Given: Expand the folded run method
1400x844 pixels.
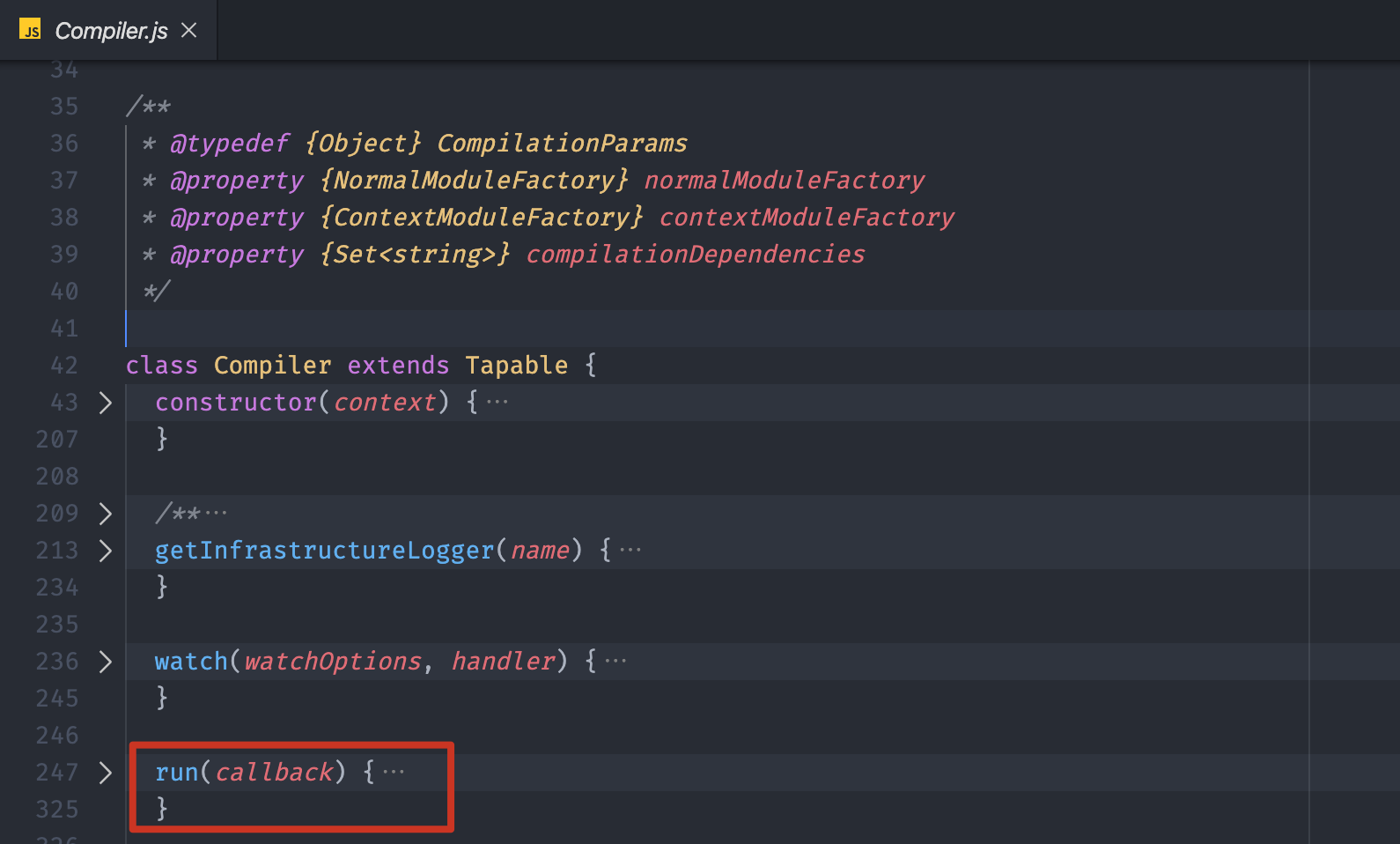Looking at the screenshot, I should pyautogui.click(x=106, y=773).
